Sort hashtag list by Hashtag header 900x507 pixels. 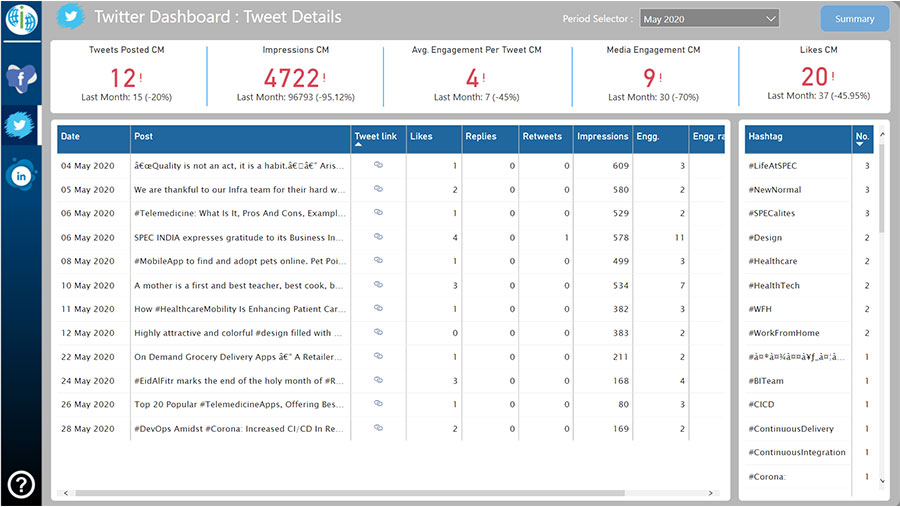[798, 139]
